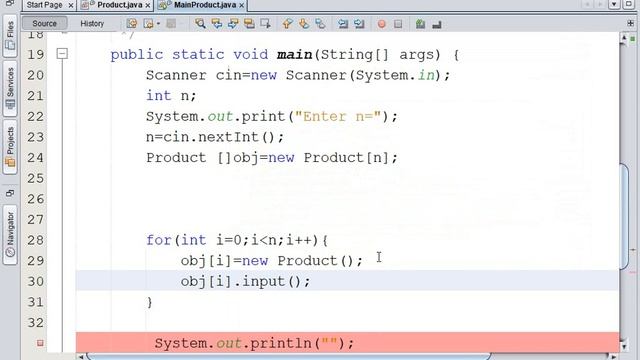Collapse the main method code fold
Screen dimensions: 640x360
click(x=62, y=53)
